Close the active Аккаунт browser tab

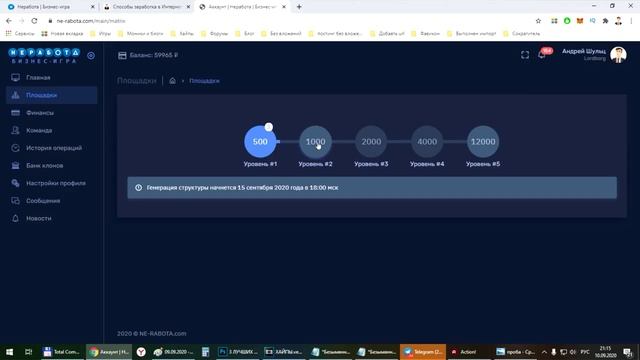point(284,7)
